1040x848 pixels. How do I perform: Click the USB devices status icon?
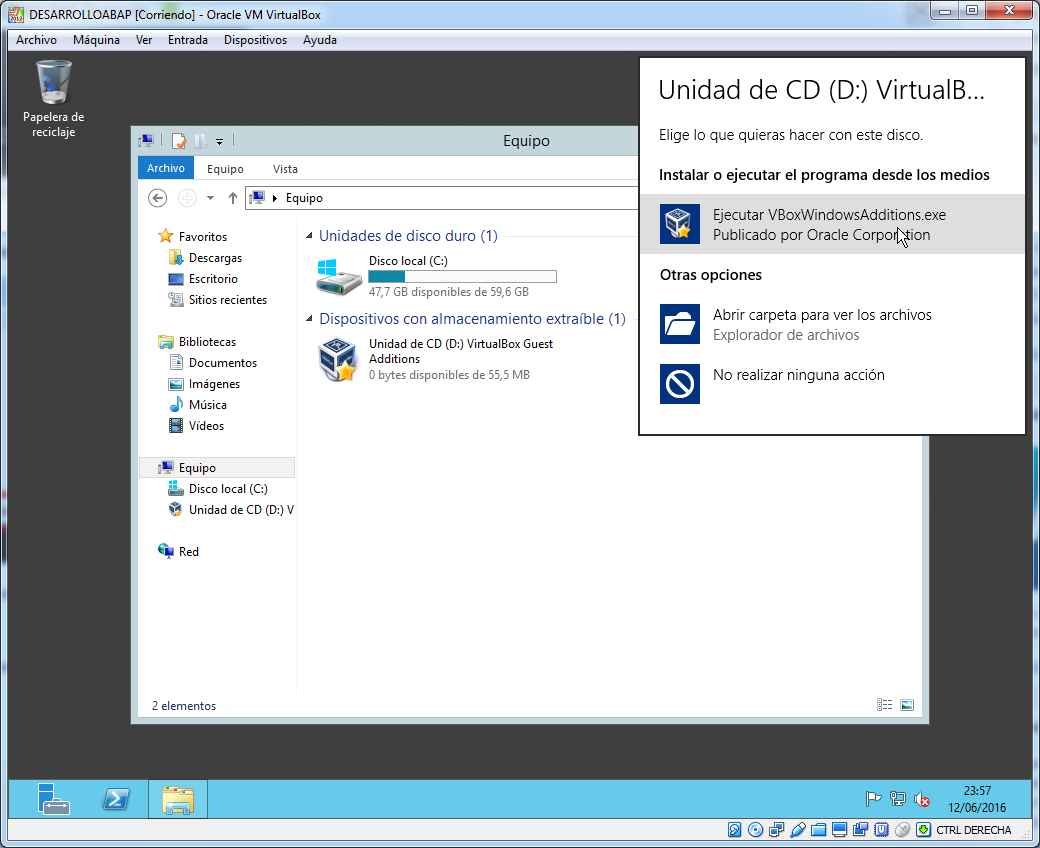[798, 829]
